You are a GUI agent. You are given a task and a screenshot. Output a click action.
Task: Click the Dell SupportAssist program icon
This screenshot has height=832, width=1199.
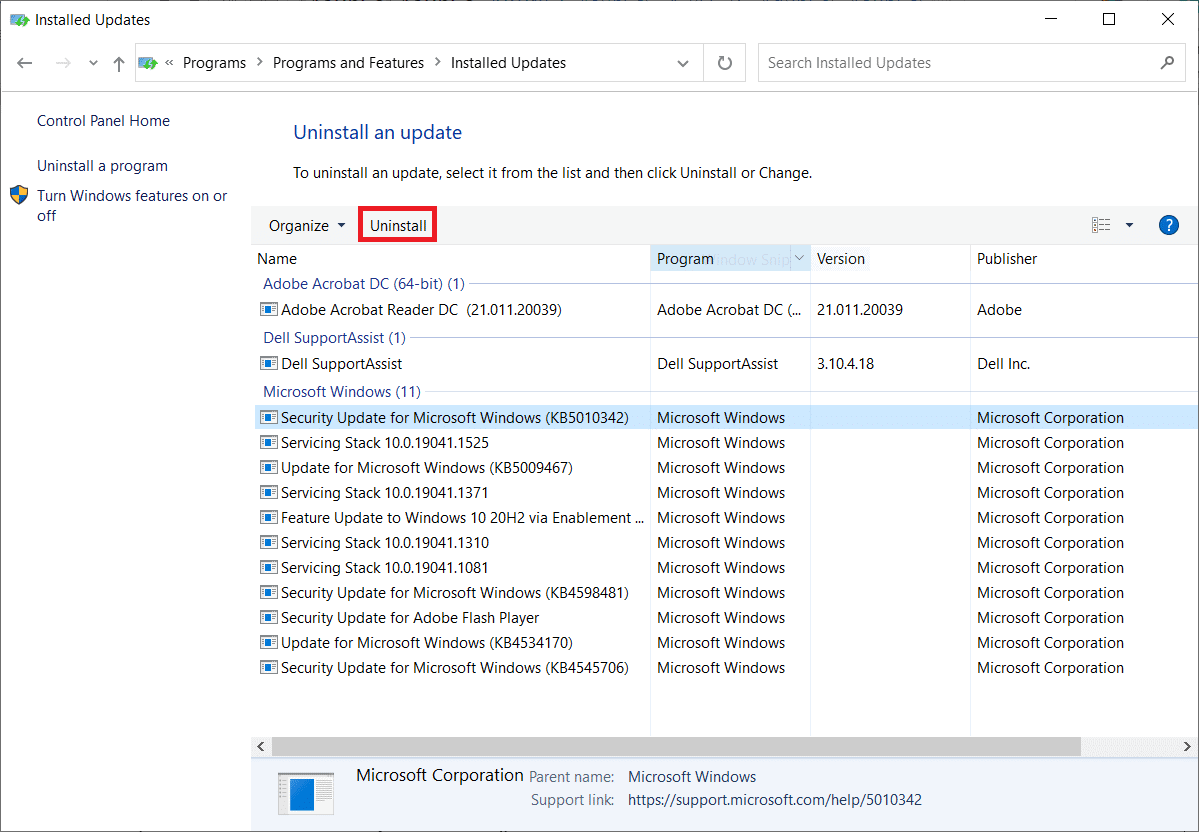(x=268, y=363)
